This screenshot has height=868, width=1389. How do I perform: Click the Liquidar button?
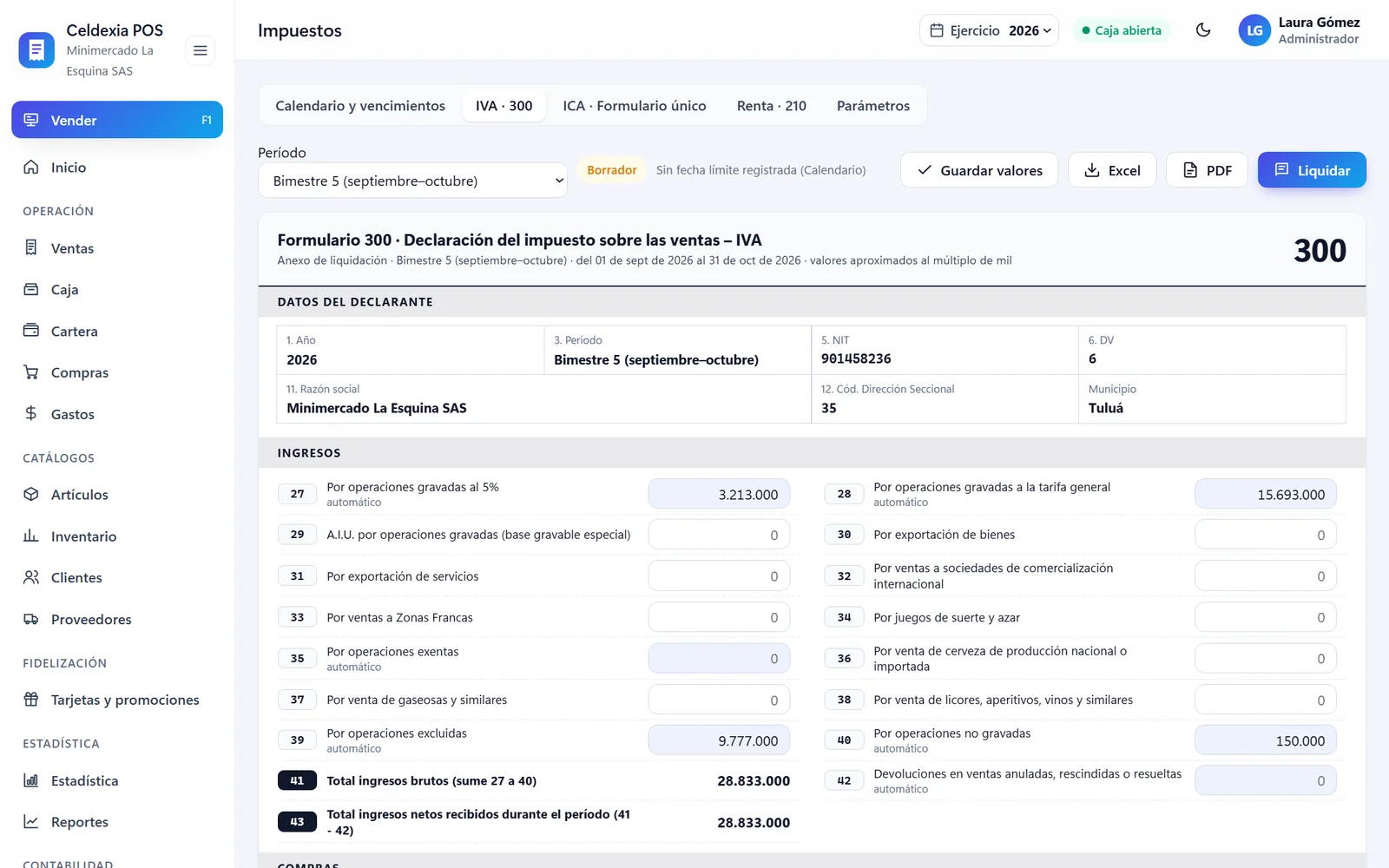point(1312,170)
